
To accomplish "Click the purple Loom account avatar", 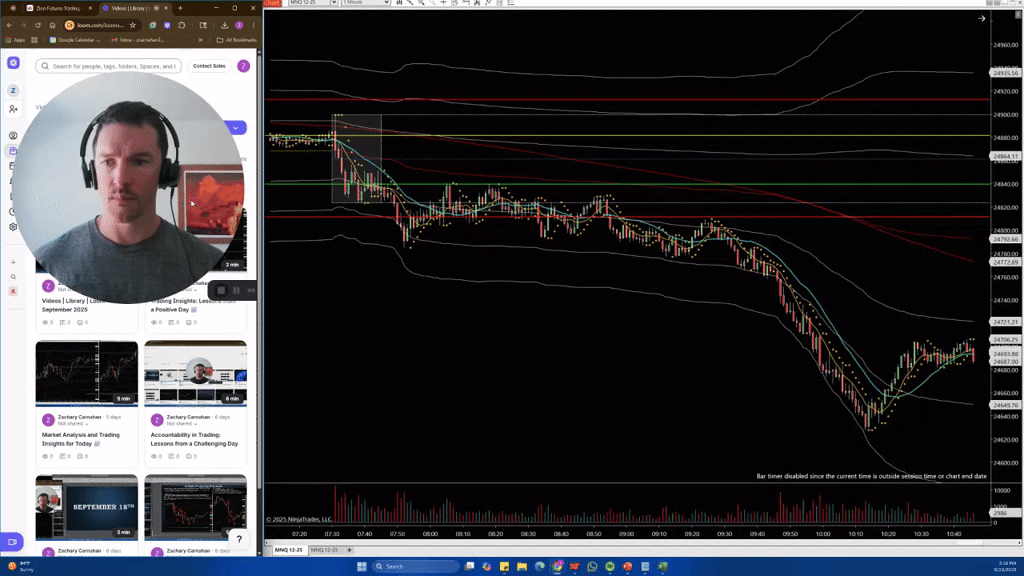I will [x=244, y=66].
